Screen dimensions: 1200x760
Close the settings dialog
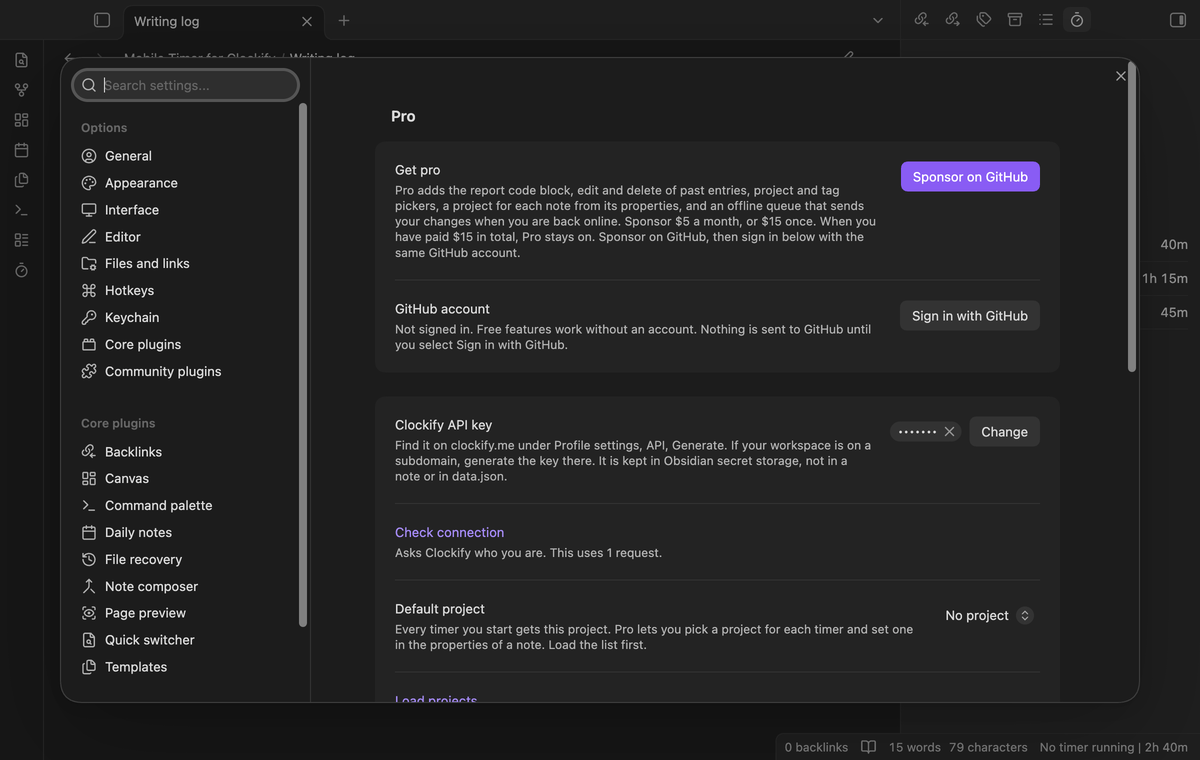click(1121, 76)
